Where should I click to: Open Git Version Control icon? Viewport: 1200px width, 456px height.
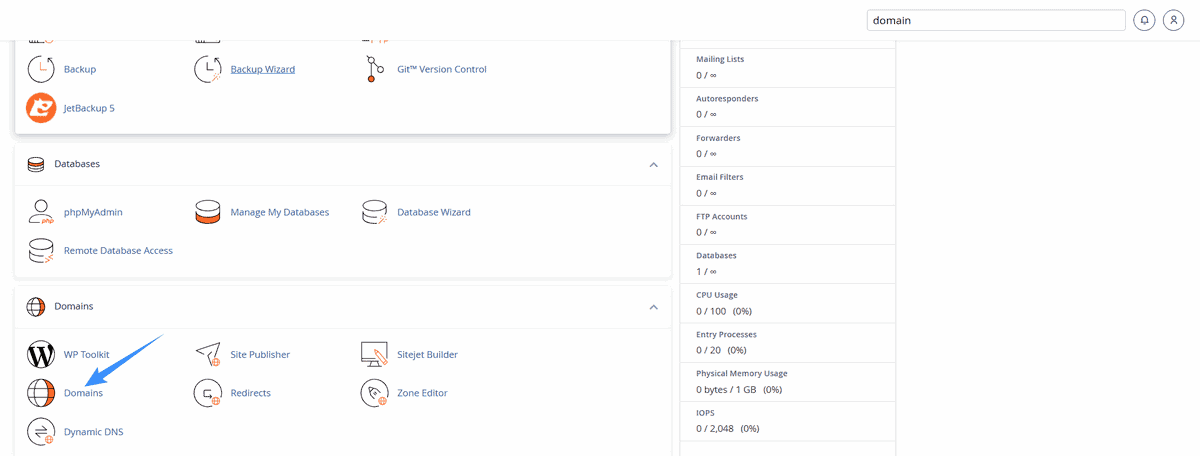tap(375, 69)
